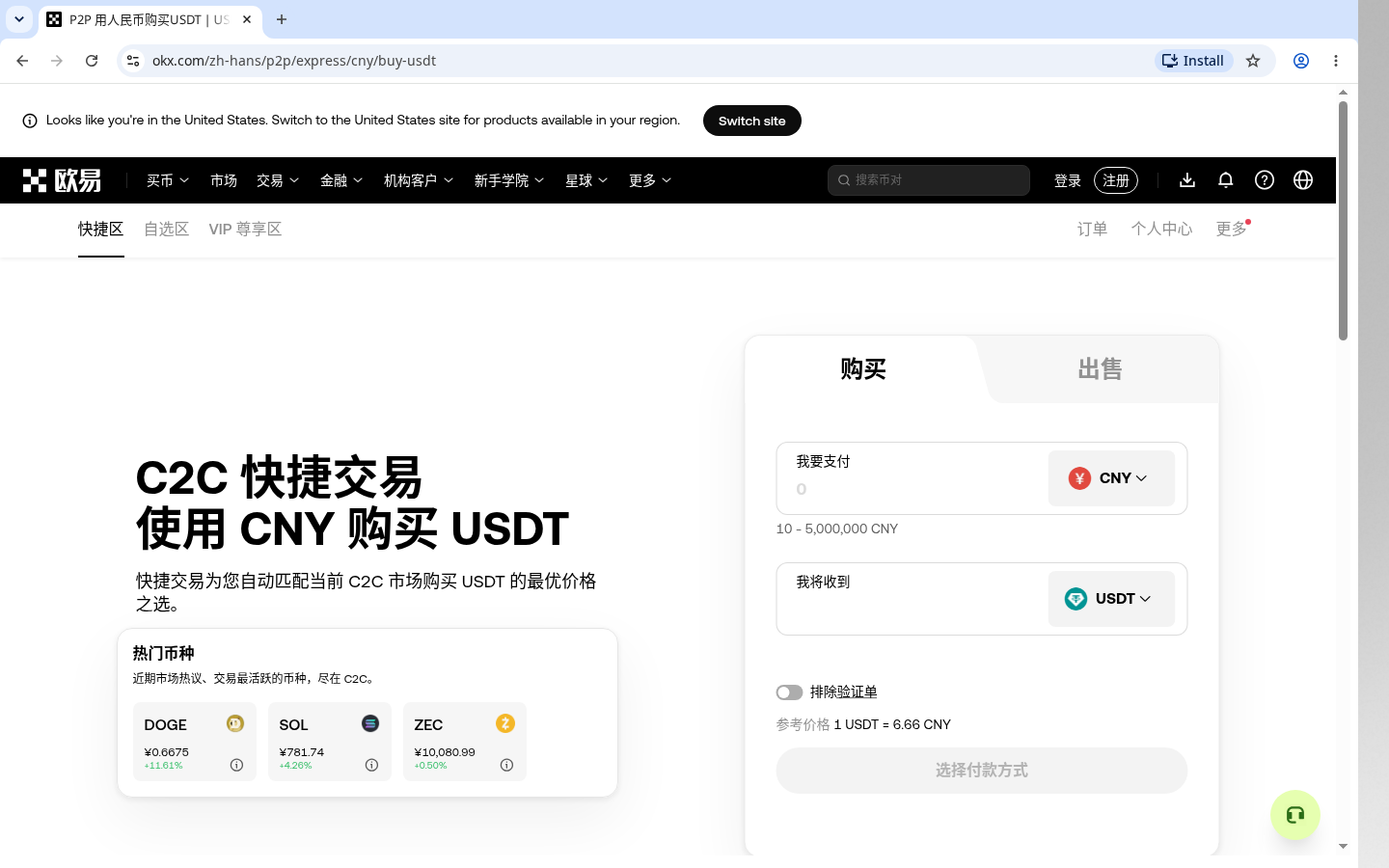This screenshot has height=868, width=1389.
Task: Click the DOGE coin icon
Action: pos(235,723)
